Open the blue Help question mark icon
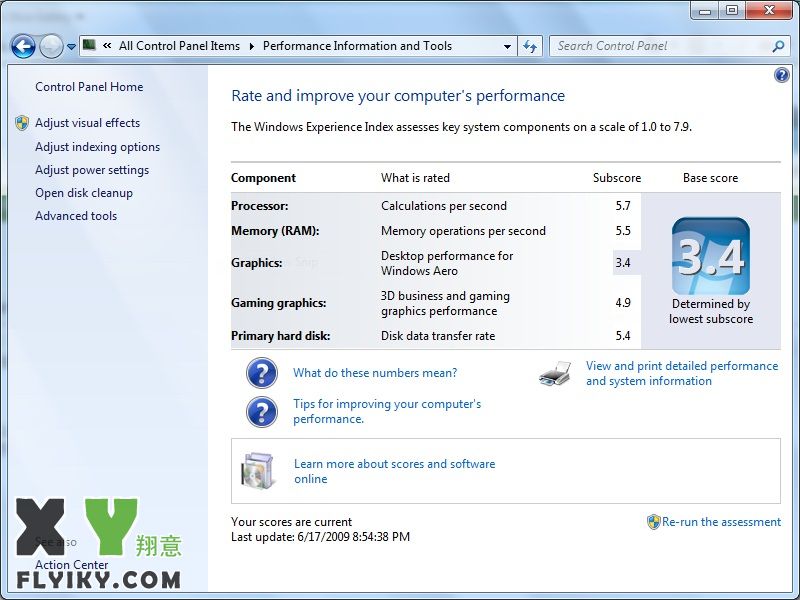The height and width of the screenshot is (600, 800). [x=781, y=76]
